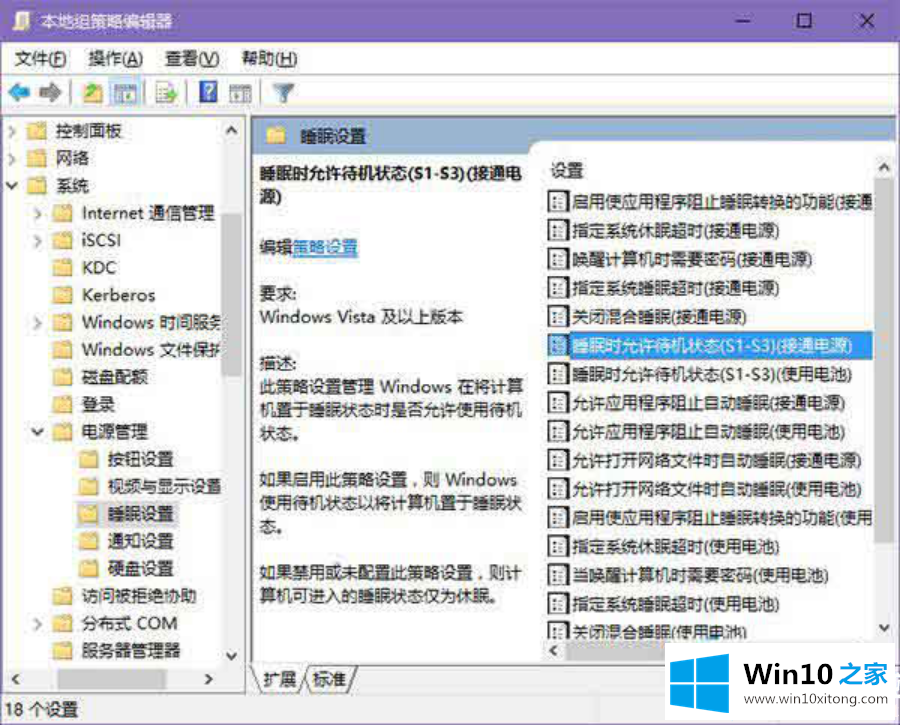The width and height of the screenshot is (900, 725).
Task: Switch to the 标准 tab
Action: [329, 680]
